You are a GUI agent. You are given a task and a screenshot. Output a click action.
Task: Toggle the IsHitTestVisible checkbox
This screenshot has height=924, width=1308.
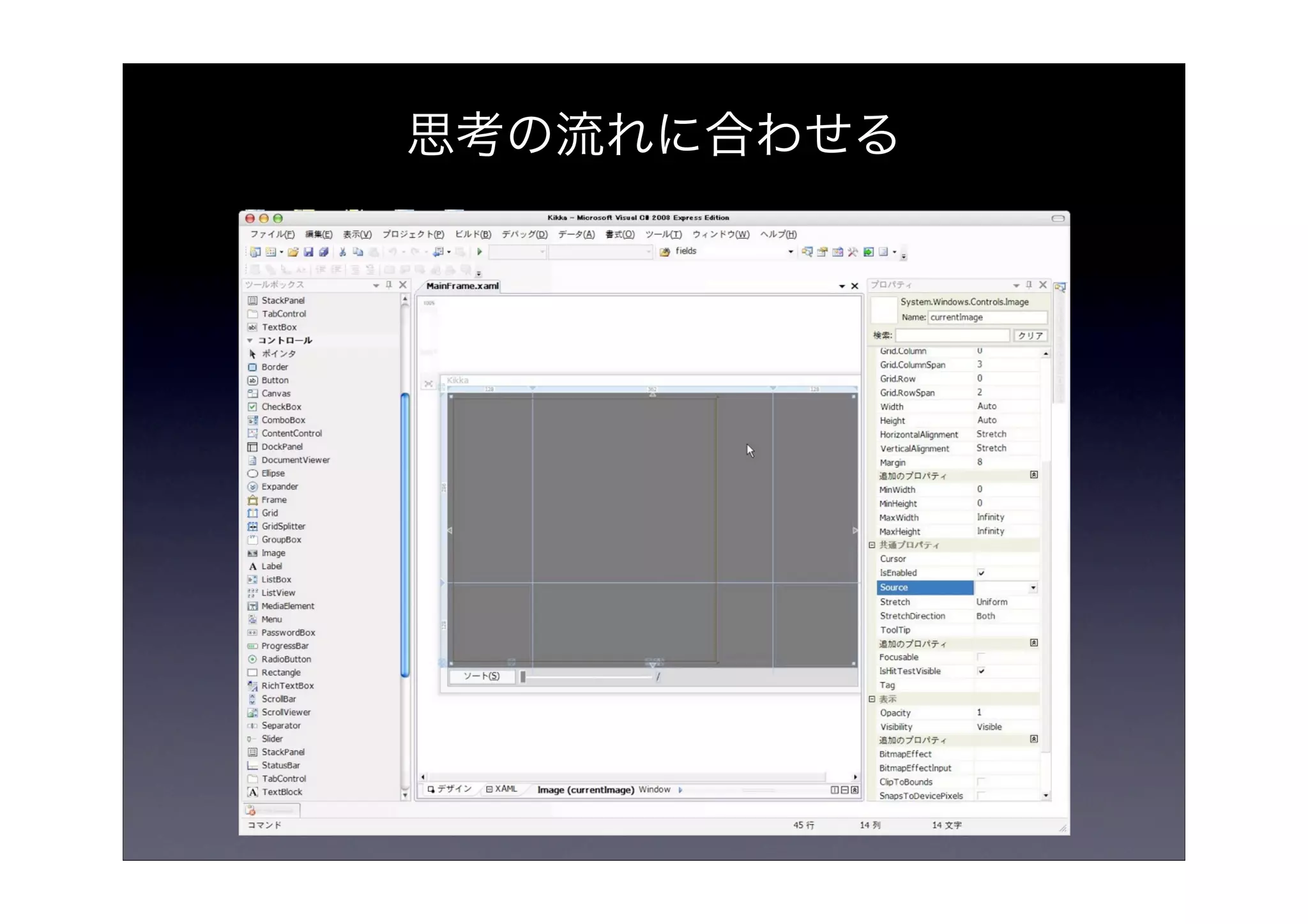981,671
